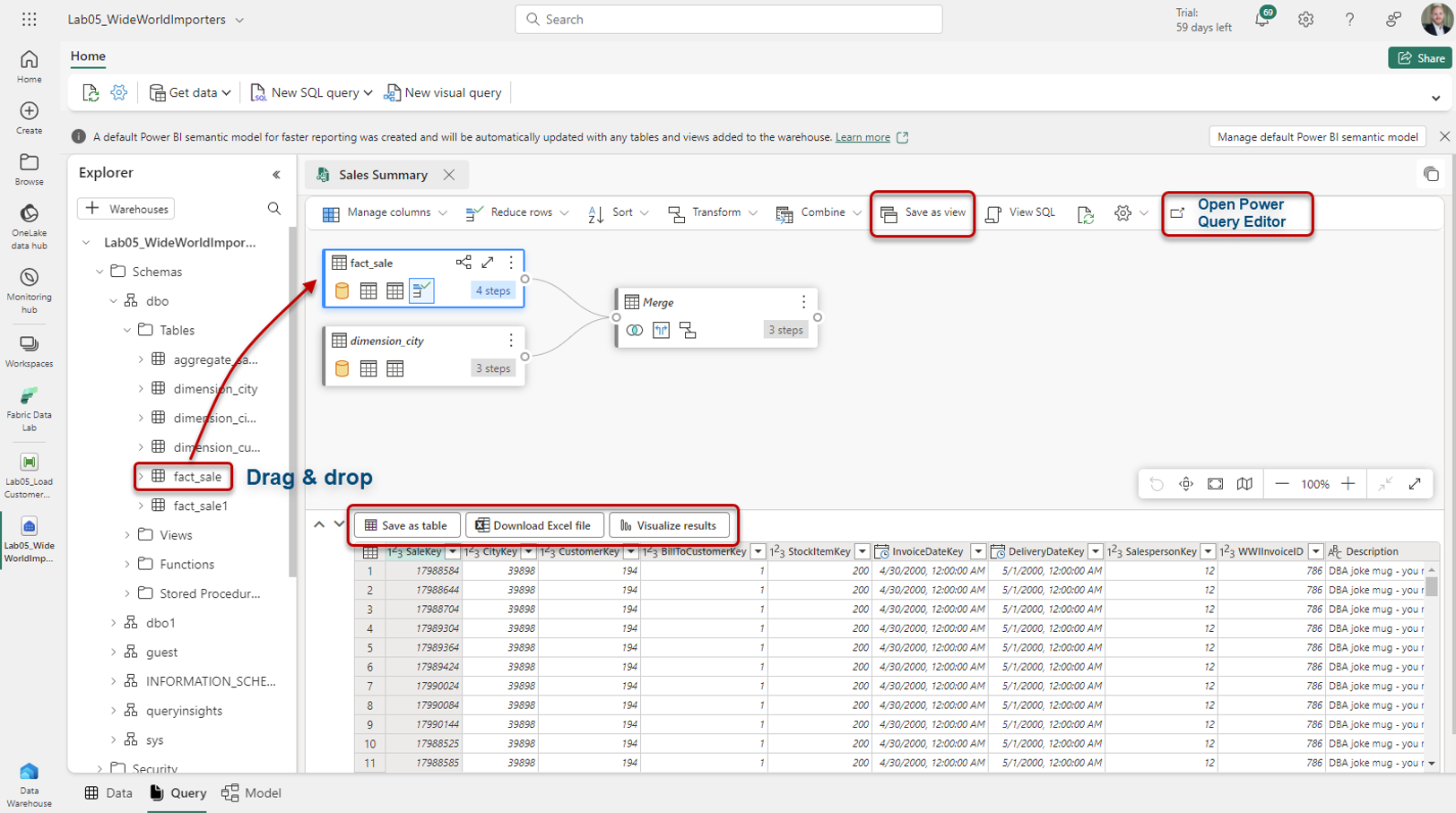
Task: Open the app launcher waffle icon
Action: (x=29, y=19)
